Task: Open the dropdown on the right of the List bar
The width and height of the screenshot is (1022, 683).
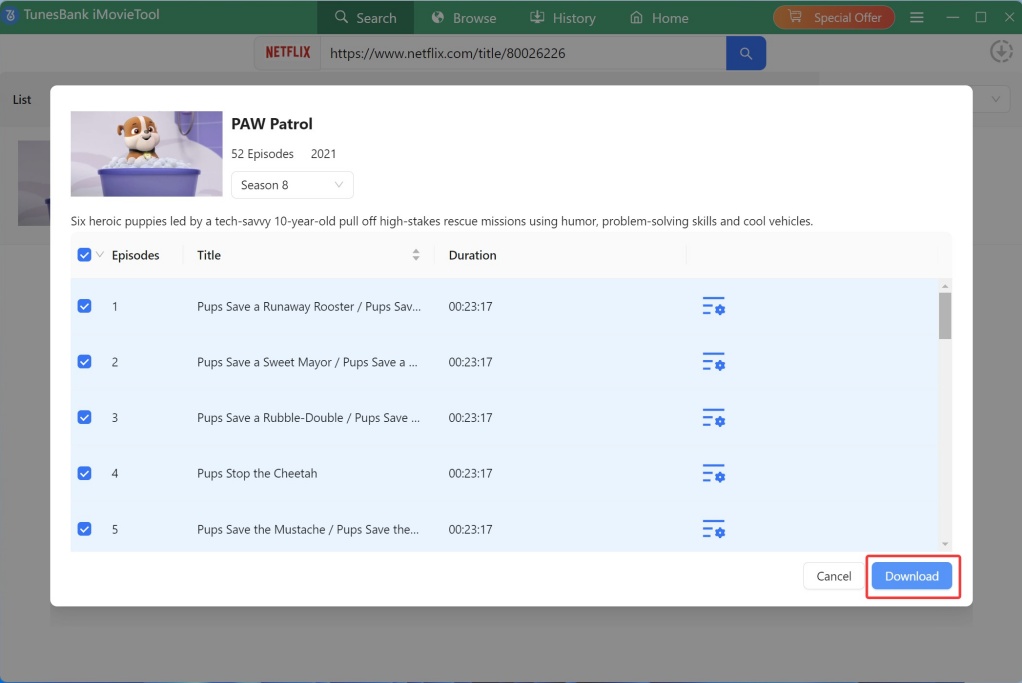Action: click(x=994, y=99)
